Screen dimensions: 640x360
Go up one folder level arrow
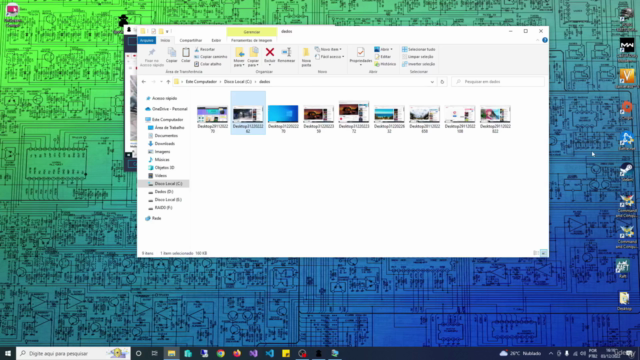[x=168, y=82]
